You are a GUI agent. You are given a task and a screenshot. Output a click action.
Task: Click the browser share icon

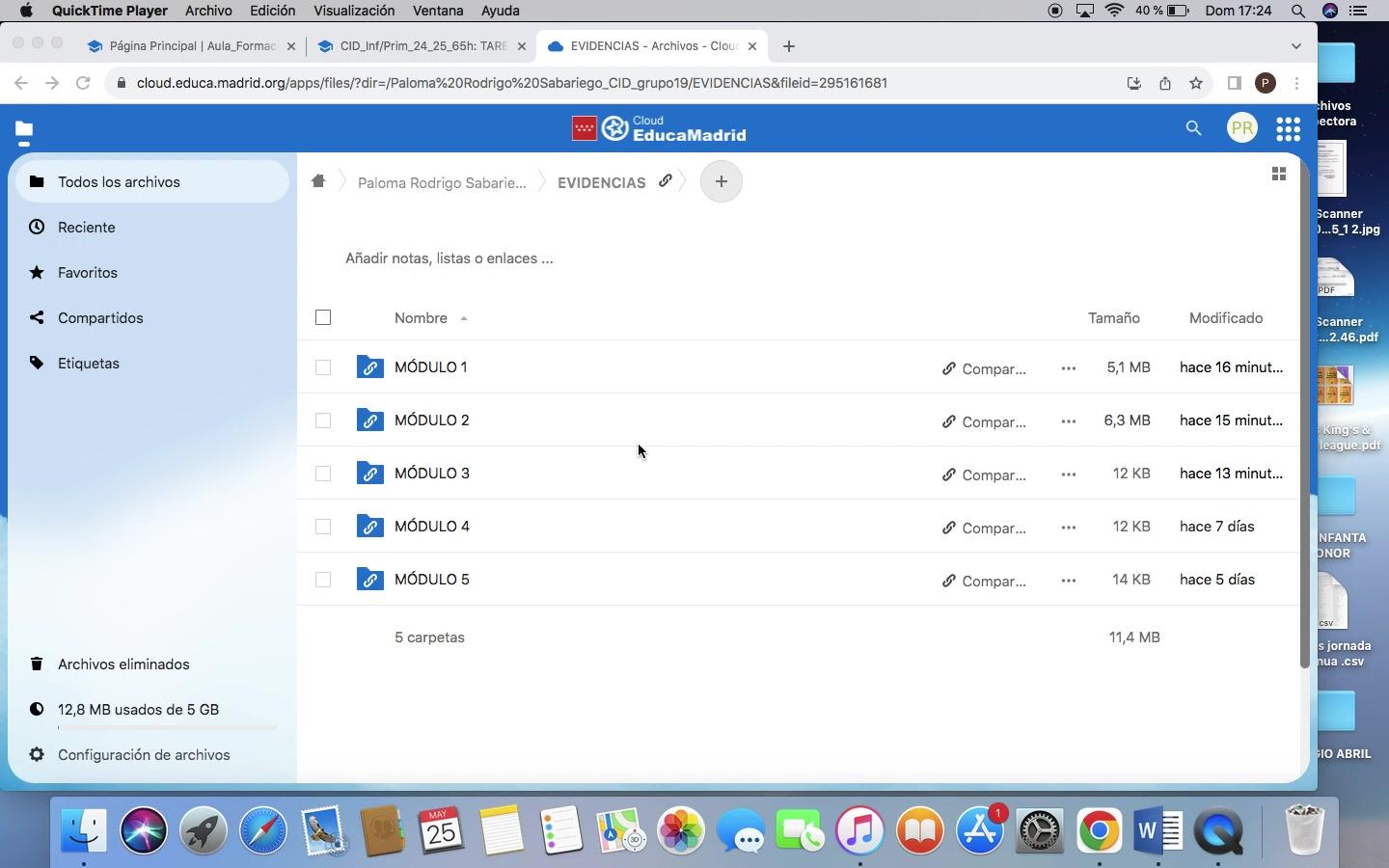(1165, 83)
